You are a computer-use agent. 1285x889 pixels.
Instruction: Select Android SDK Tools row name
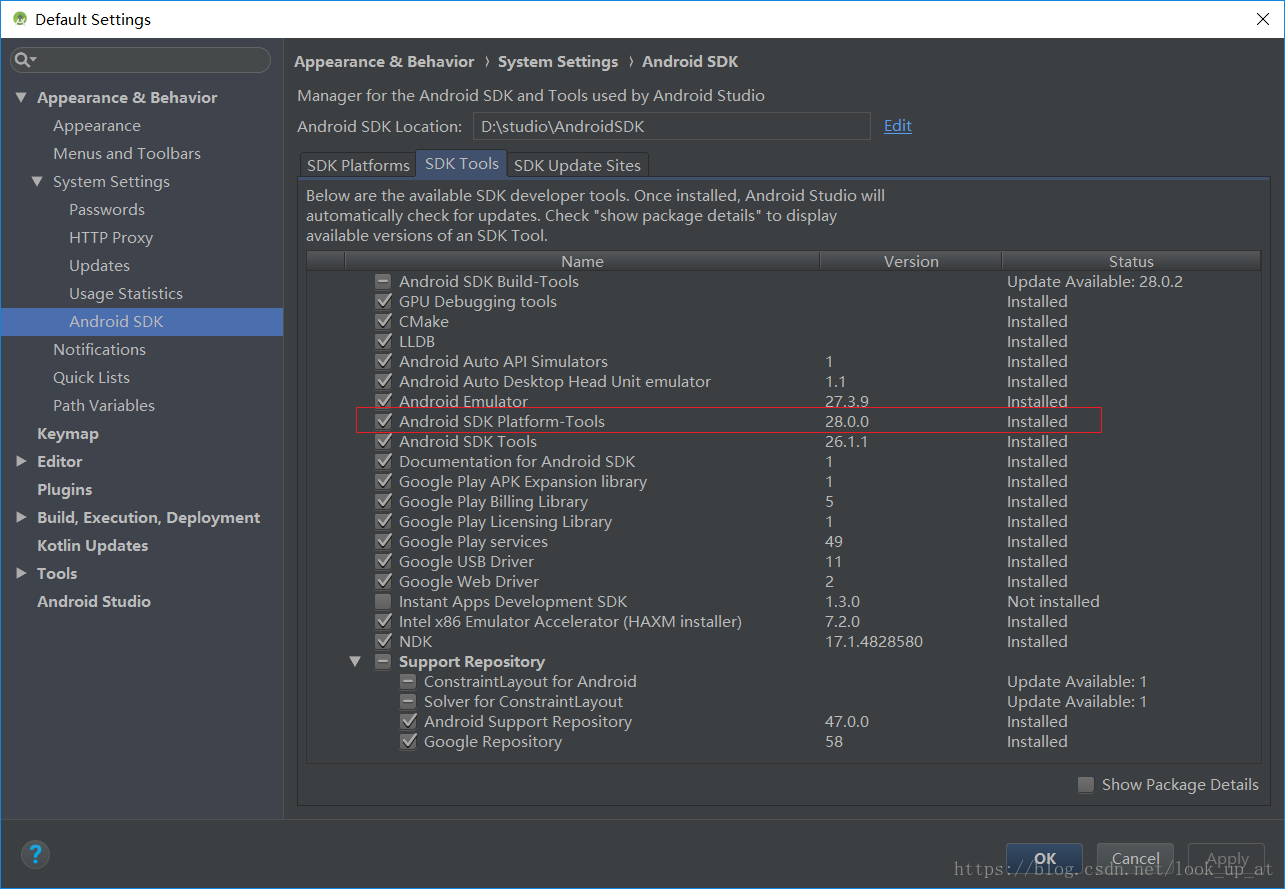(468, 442)
